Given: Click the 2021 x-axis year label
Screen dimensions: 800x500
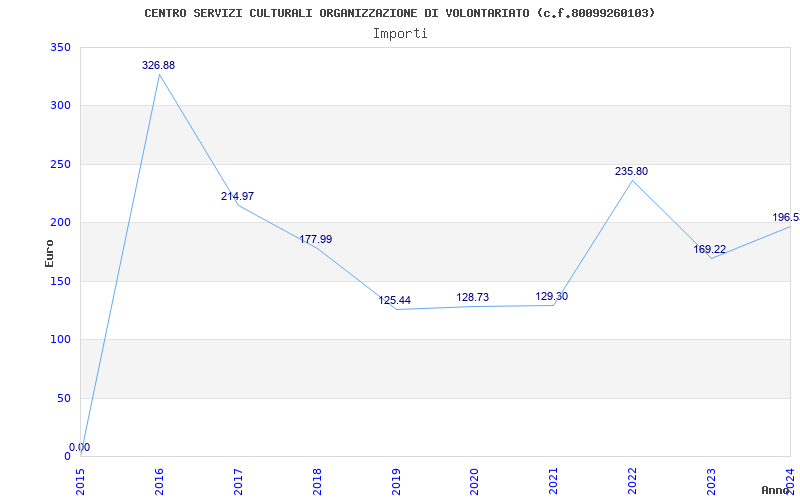Looking at the screenshot, I should point(554,481).
